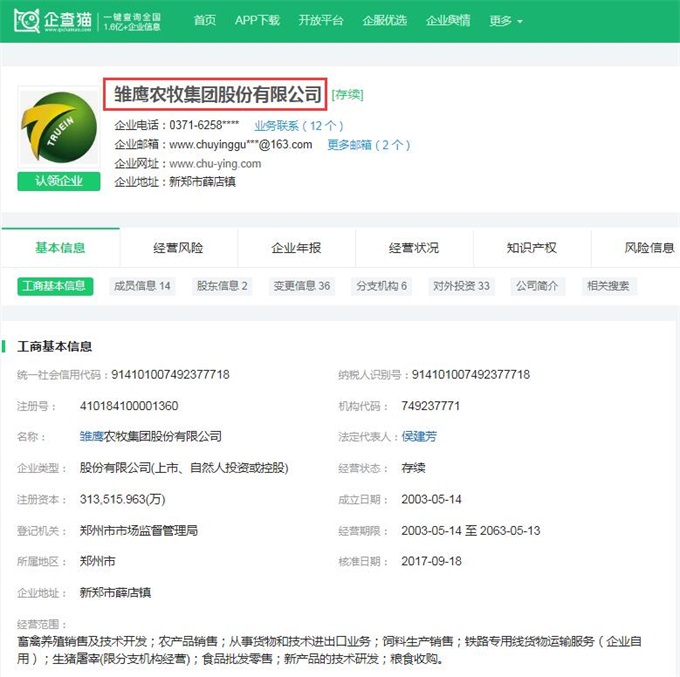Click the 认领企业 button

(x=59, y=181)
